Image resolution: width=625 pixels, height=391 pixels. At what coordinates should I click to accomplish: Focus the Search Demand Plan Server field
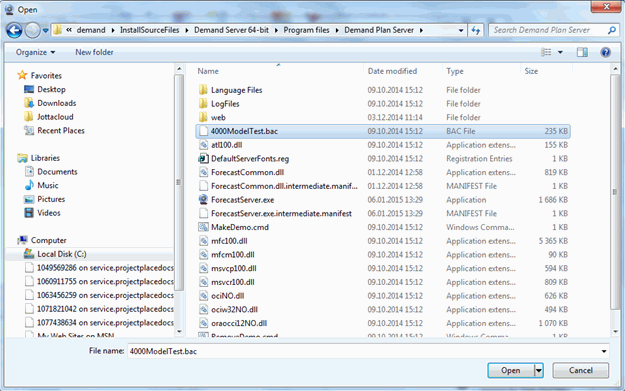point(547,30)
